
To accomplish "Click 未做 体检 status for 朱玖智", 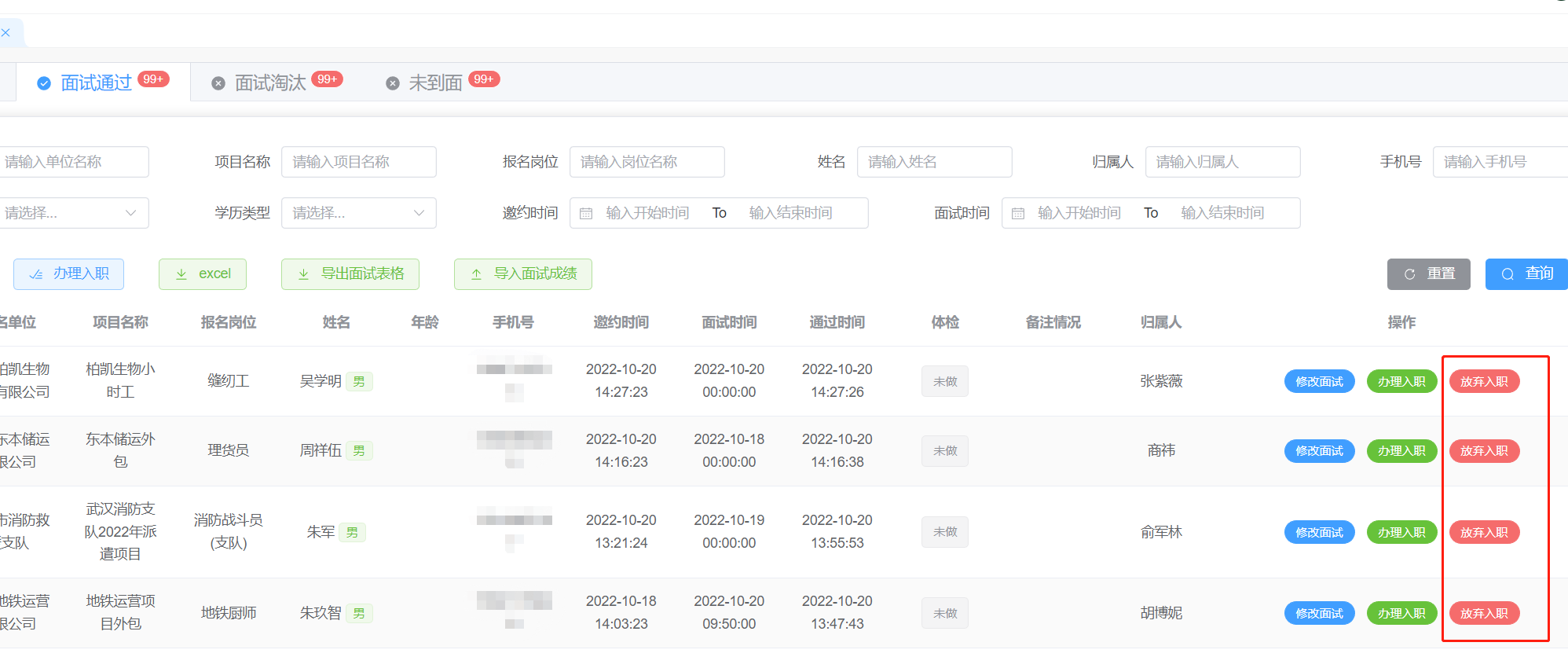I will point(945,614).
